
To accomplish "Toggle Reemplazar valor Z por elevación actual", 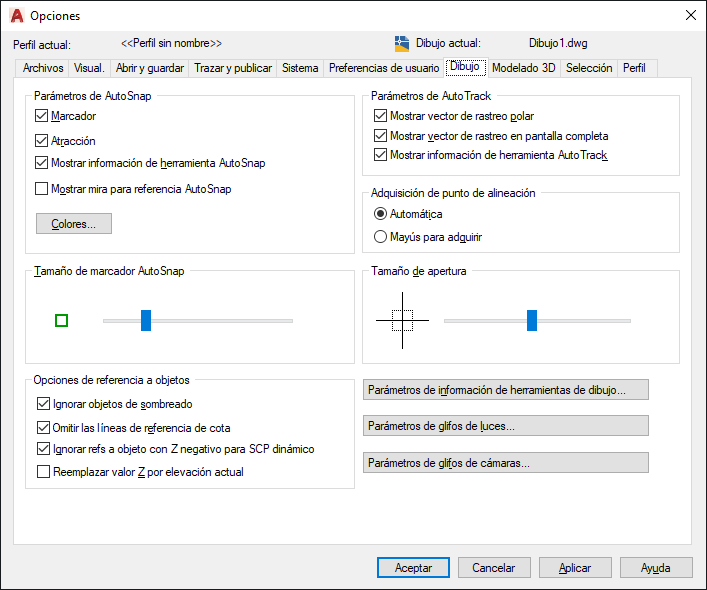I will click(43, 471).
